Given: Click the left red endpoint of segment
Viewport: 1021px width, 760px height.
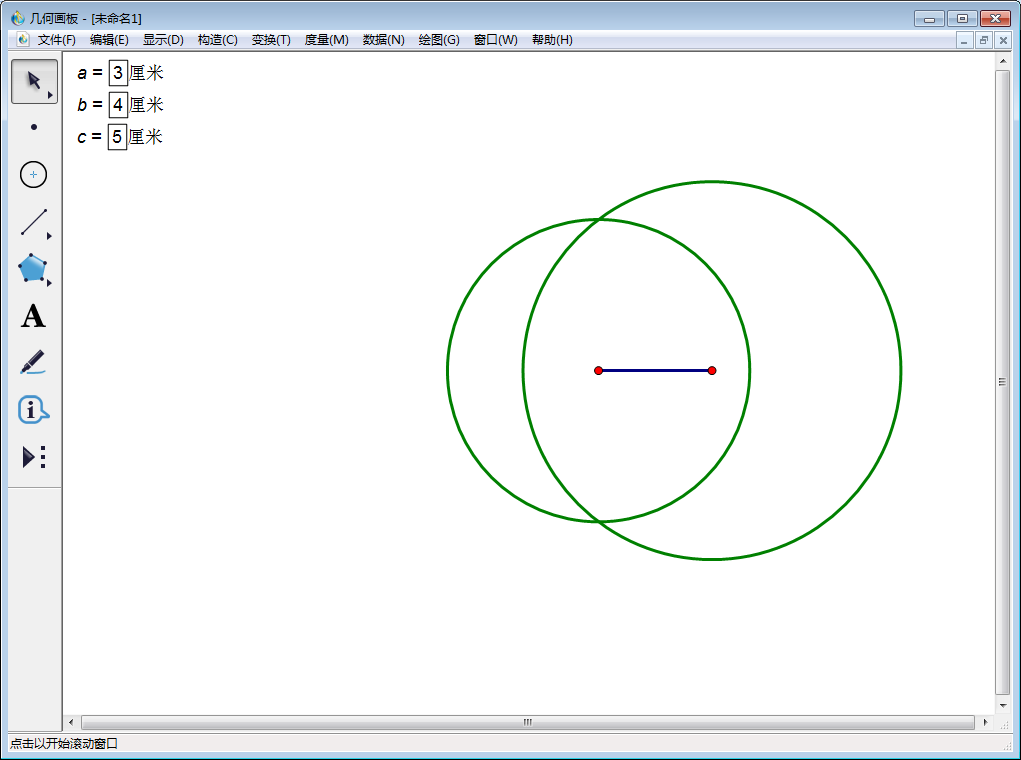Looking at the screenshot, I should [x=598, y=371].
